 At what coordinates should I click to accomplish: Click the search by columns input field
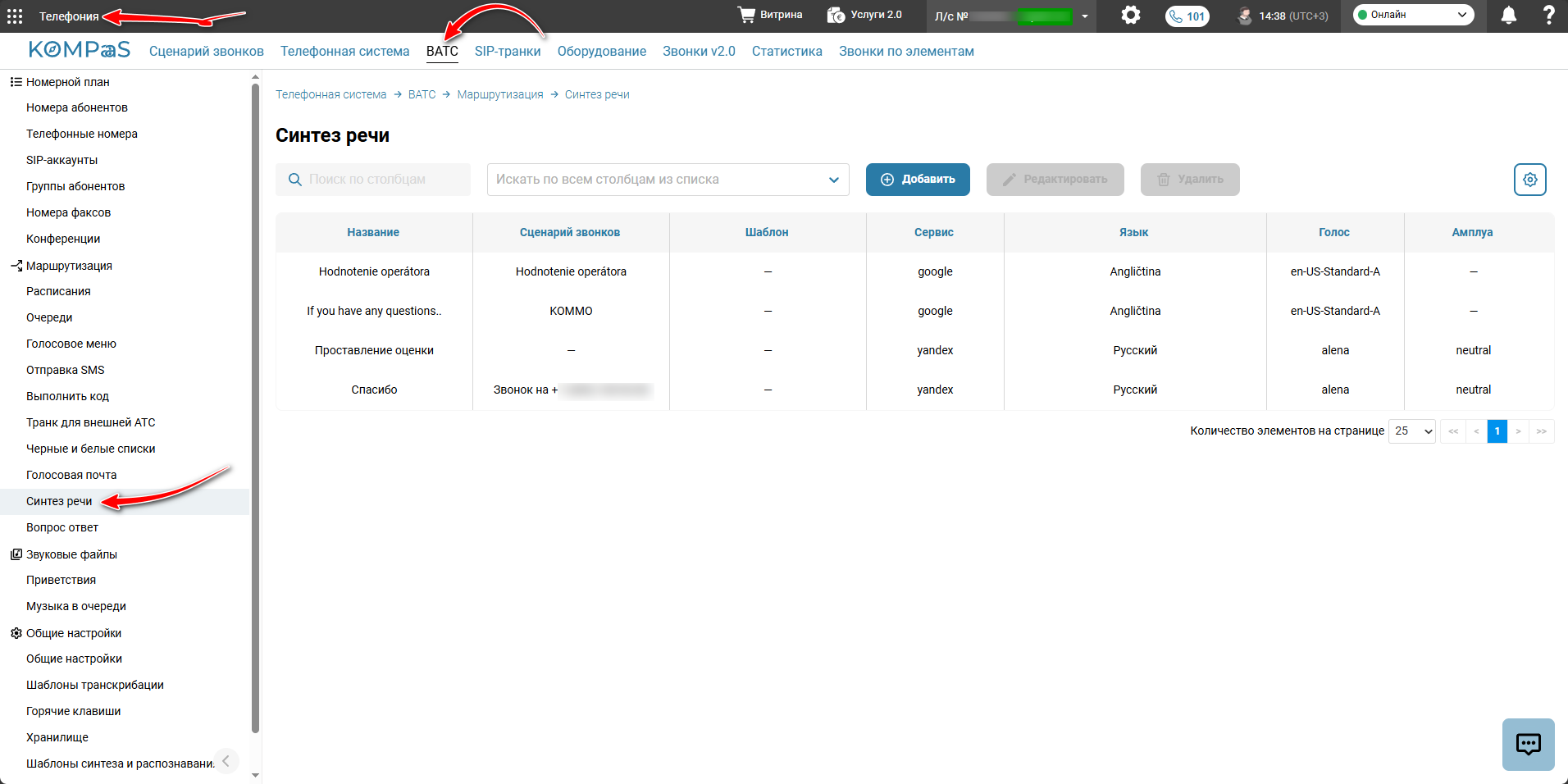click(x=373, y=180)
